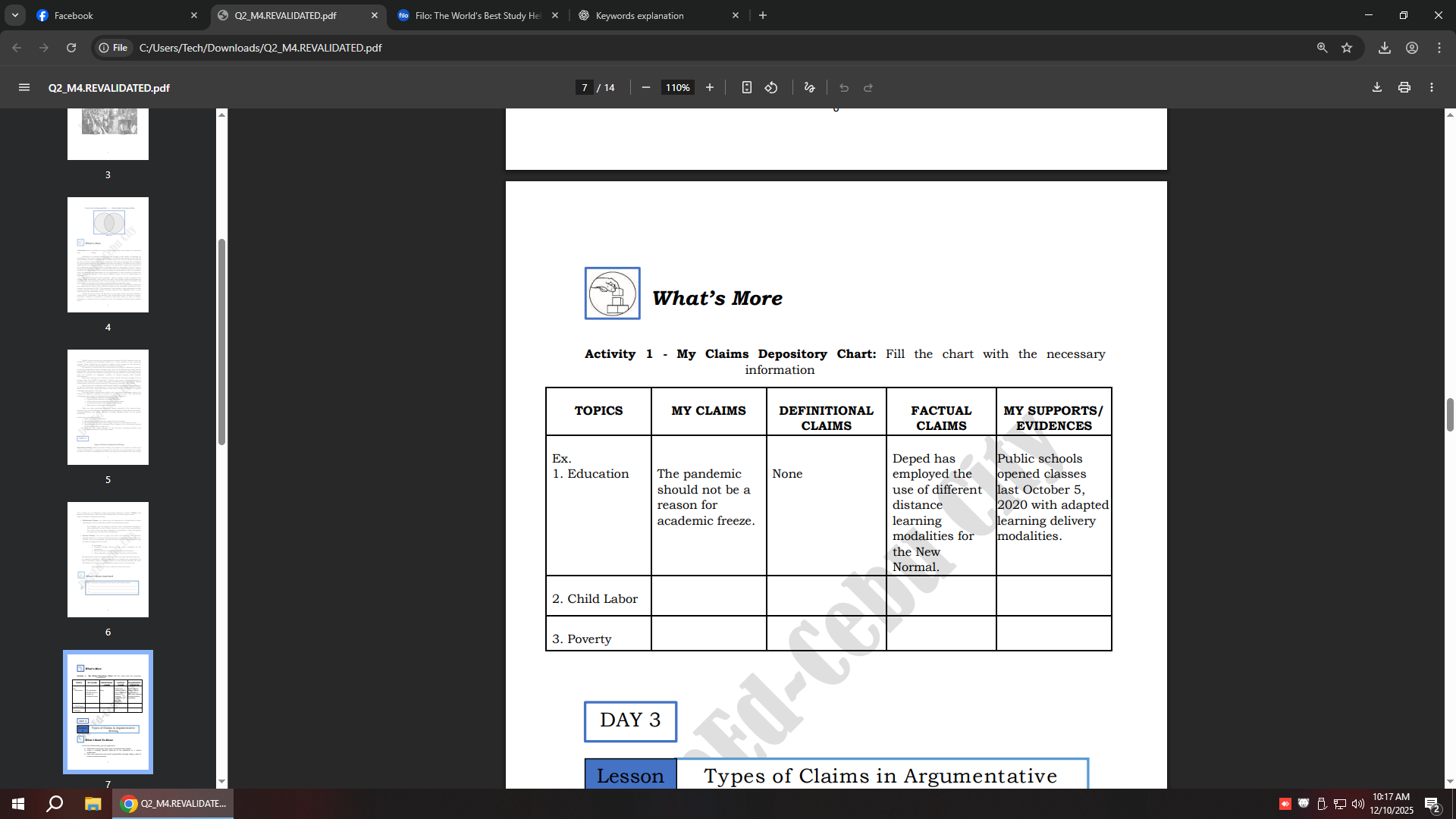Open Chrome's more options kebab menu

pos(1439,47)
